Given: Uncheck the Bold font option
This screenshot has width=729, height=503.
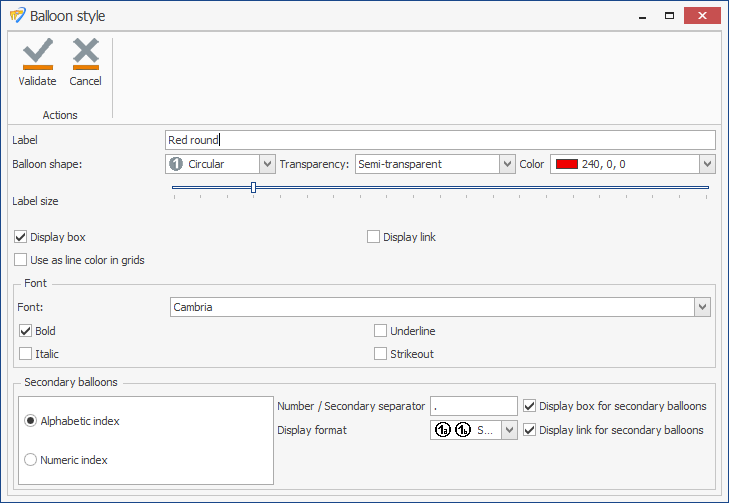Looking at the screenshot, I should click(25, 331).
